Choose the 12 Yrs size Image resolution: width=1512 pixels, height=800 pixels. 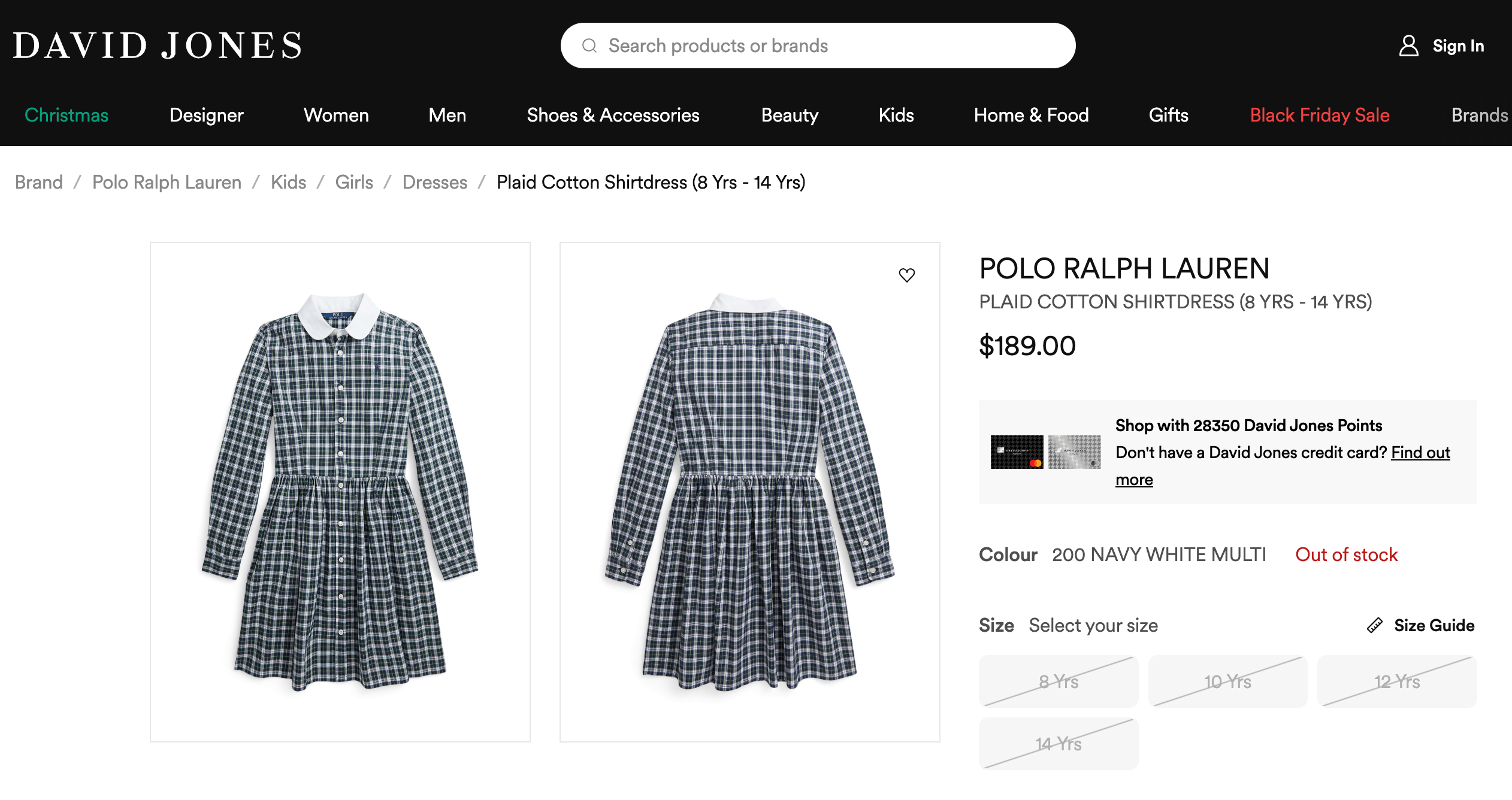coord(1396,681)
